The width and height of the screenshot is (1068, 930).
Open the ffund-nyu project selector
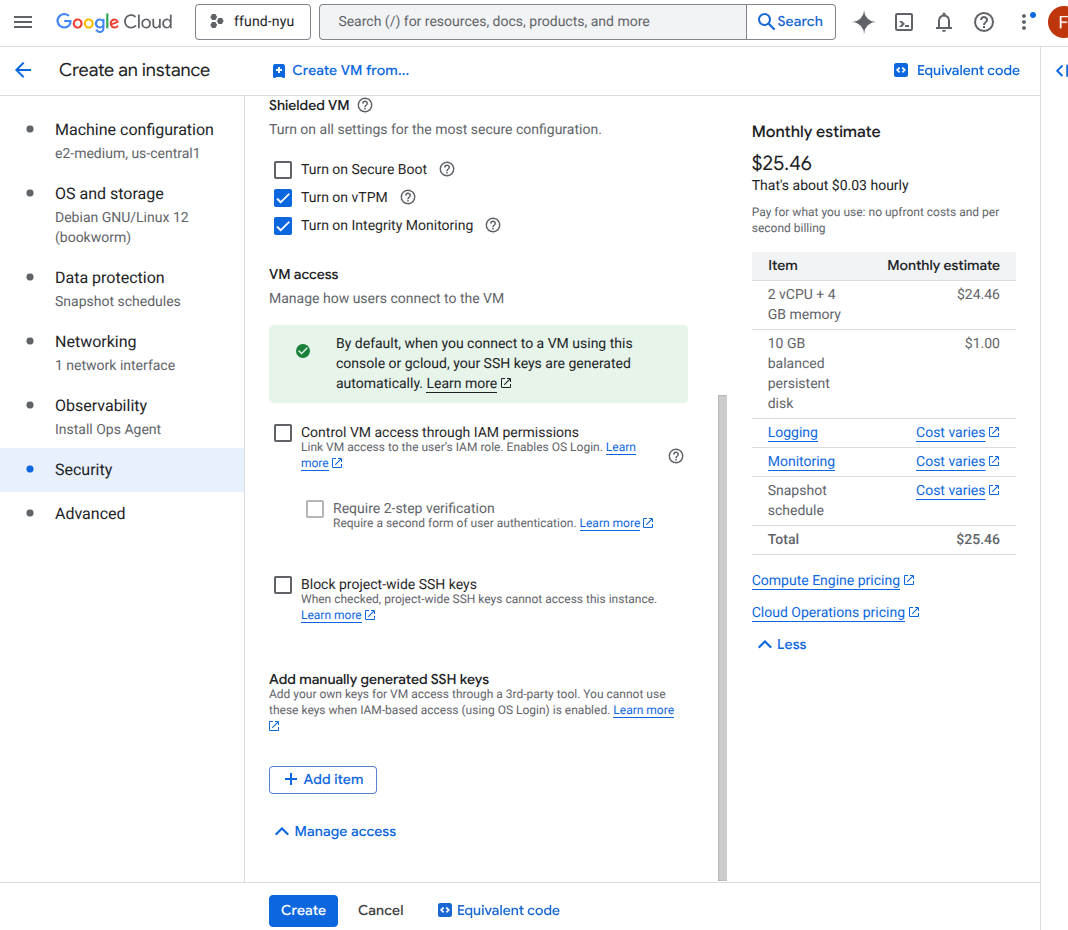pyautogui.click(x=253, y=22)
